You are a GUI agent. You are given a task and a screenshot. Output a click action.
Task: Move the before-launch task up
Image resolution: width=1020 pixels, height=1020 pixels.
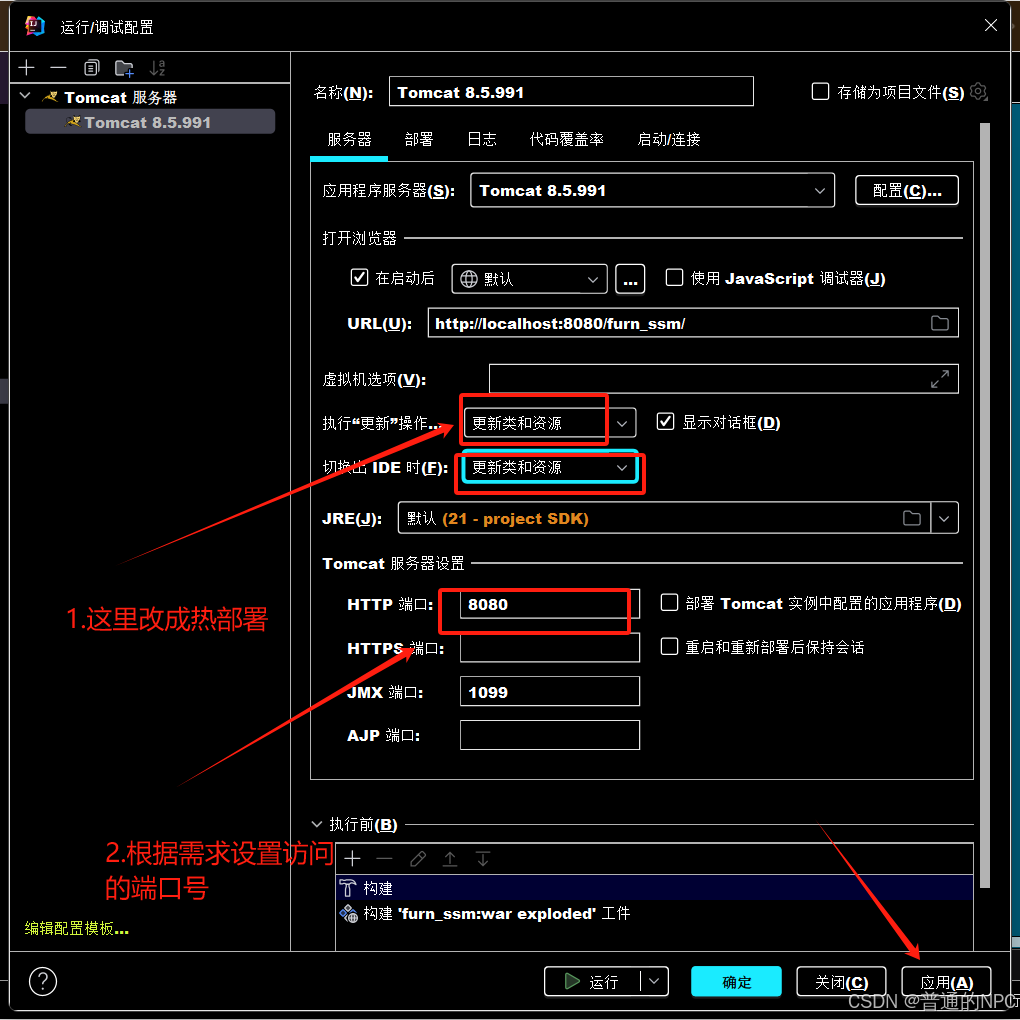click(450, 859)
